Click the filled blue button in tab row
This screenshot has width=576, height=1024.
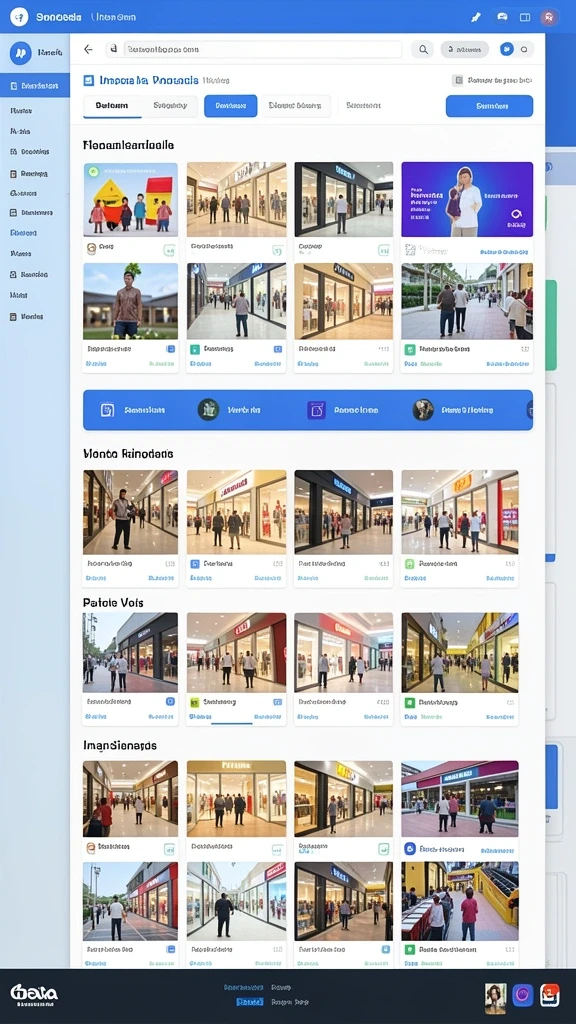click(231, 106)
